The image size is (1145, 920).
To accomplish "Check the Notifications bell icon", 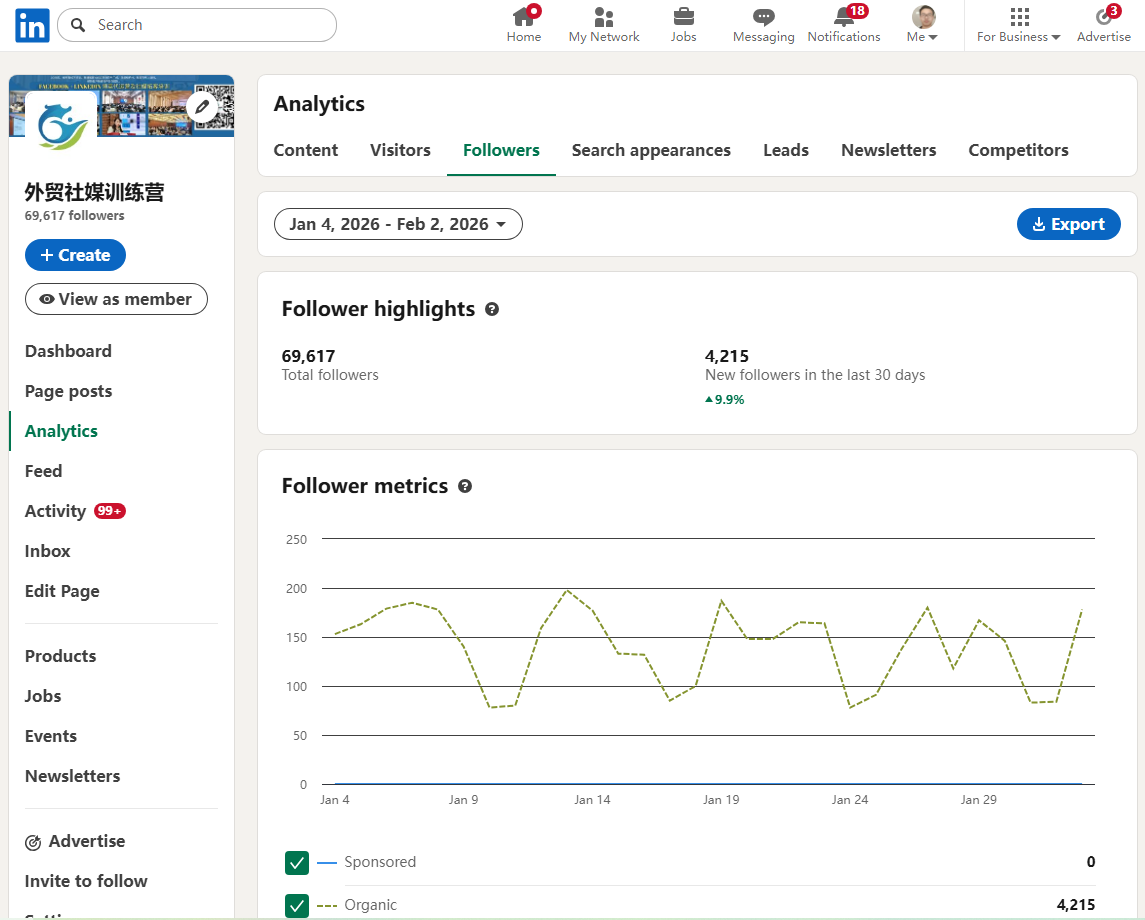I will click(x=843, y=17).
